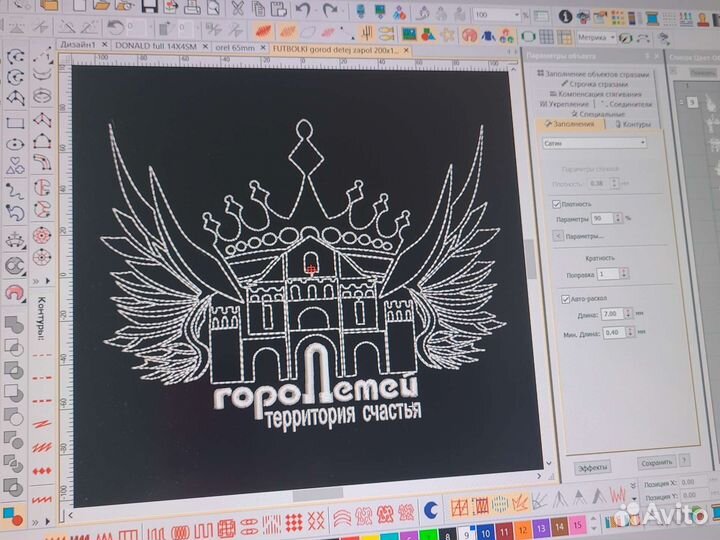
Task: Click the Print icon
Action: (193, 7)
